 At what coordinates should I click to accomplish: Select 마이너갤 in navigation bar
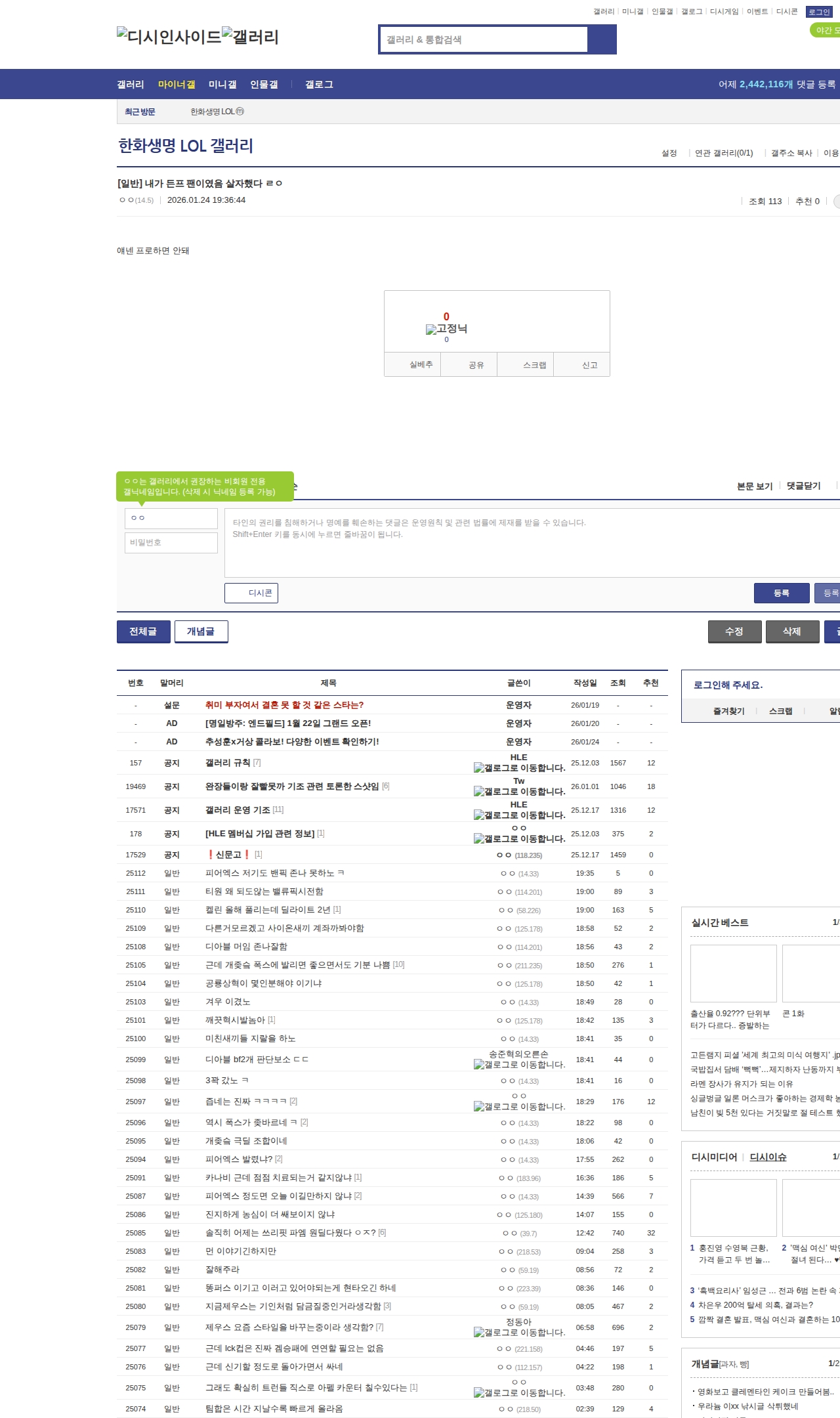tap(177, 85)
